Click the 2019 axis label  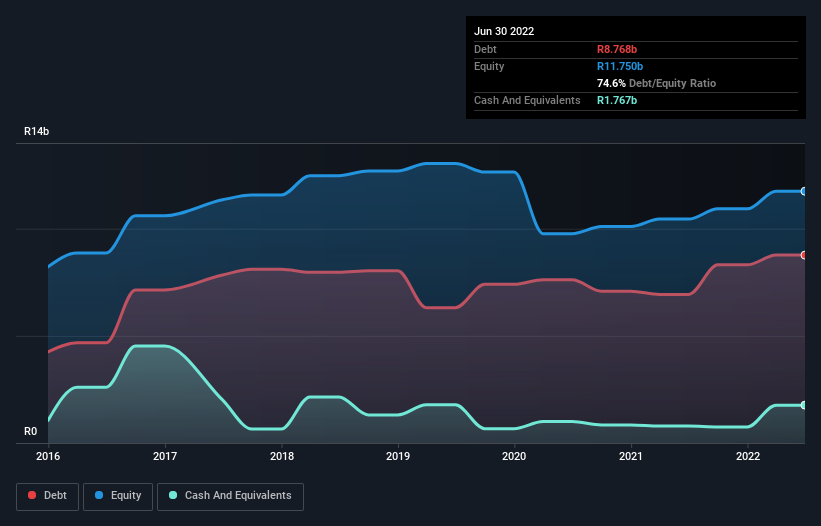coord(398,456)
